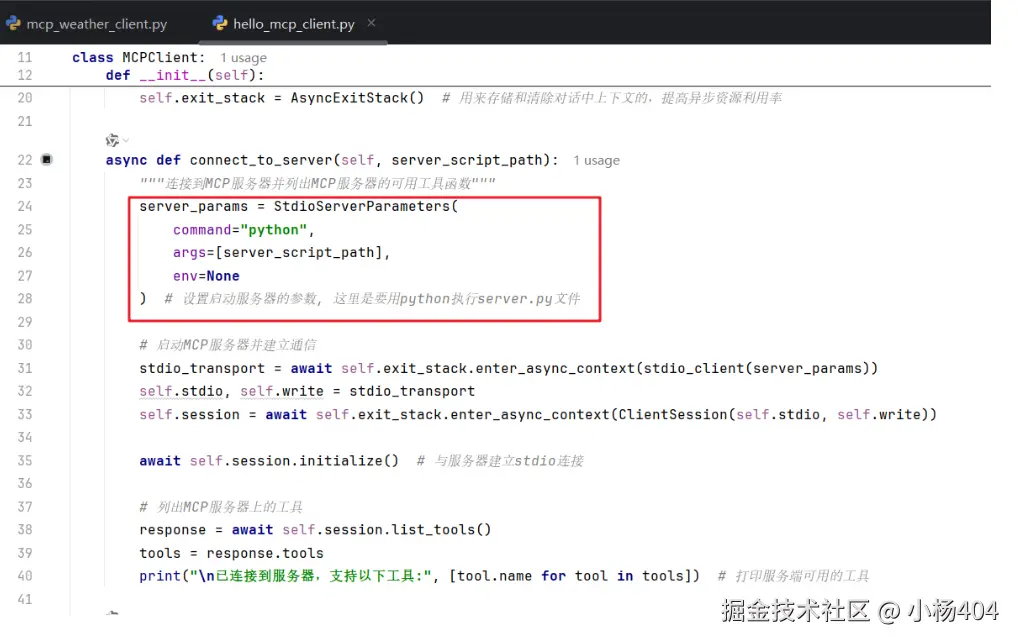Click the string "python" on line 25
This screenshot has height=644, width=1018.
(273, 230)
